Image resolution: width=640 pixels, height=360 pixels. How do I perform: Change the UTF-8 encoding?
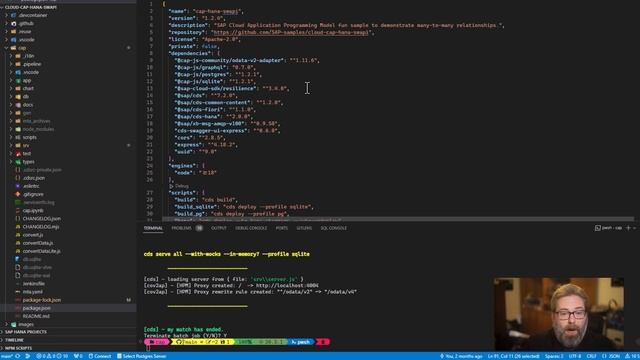(575, 356)
